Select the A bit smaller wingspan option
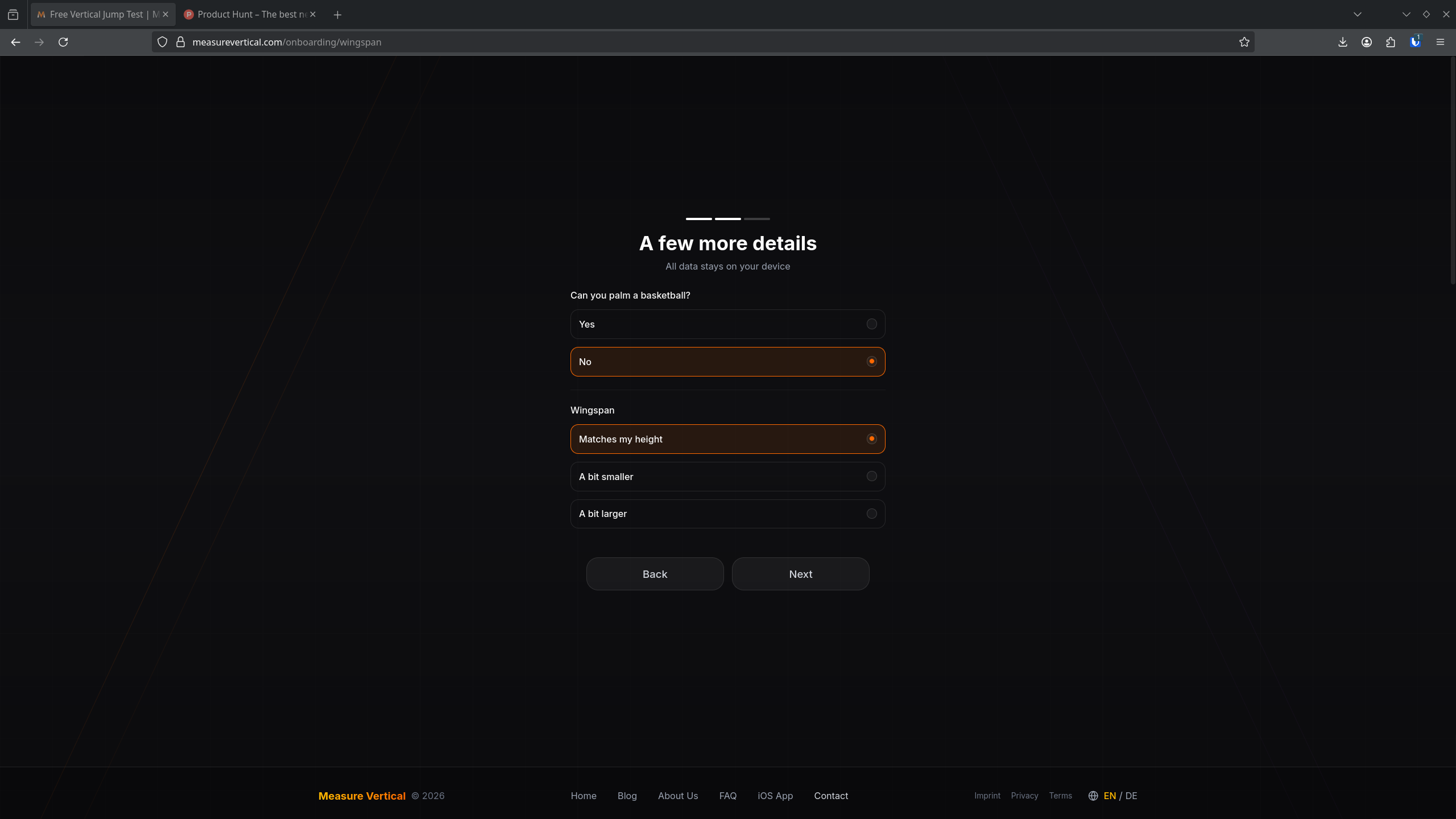 (x=727, y=477)
